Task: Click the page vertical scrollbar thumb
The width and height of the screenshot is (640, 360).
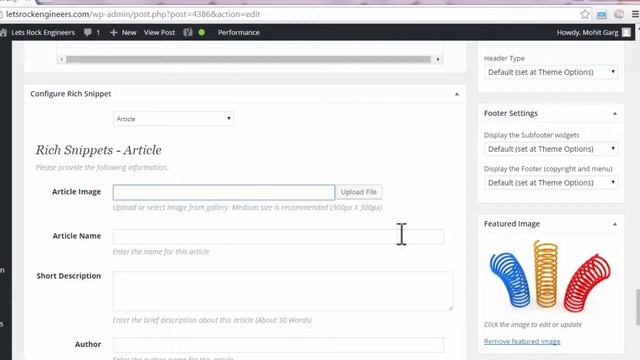Action: tap(638, 307)
